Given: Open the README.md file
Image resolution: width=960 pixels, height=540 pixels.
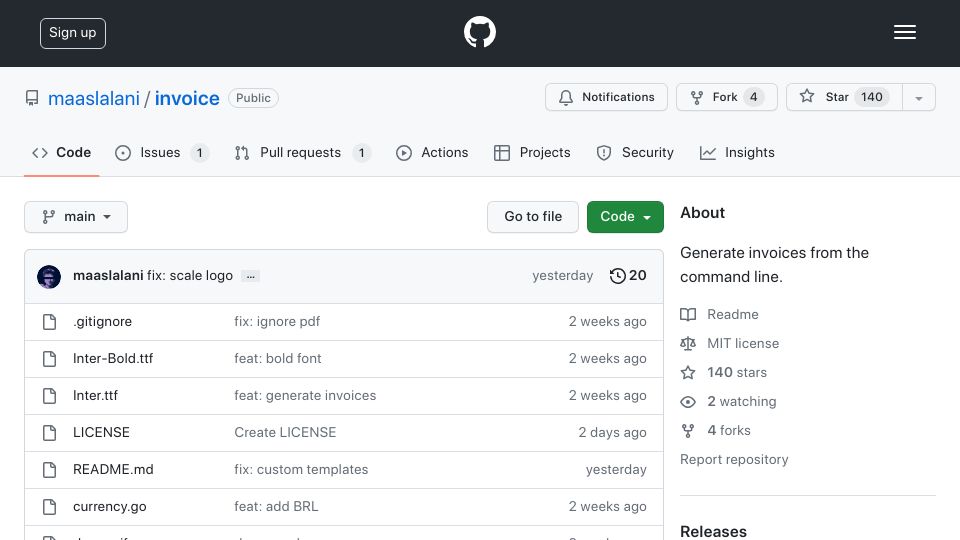Looking at the screenshot, I should [x=113, y=470].
